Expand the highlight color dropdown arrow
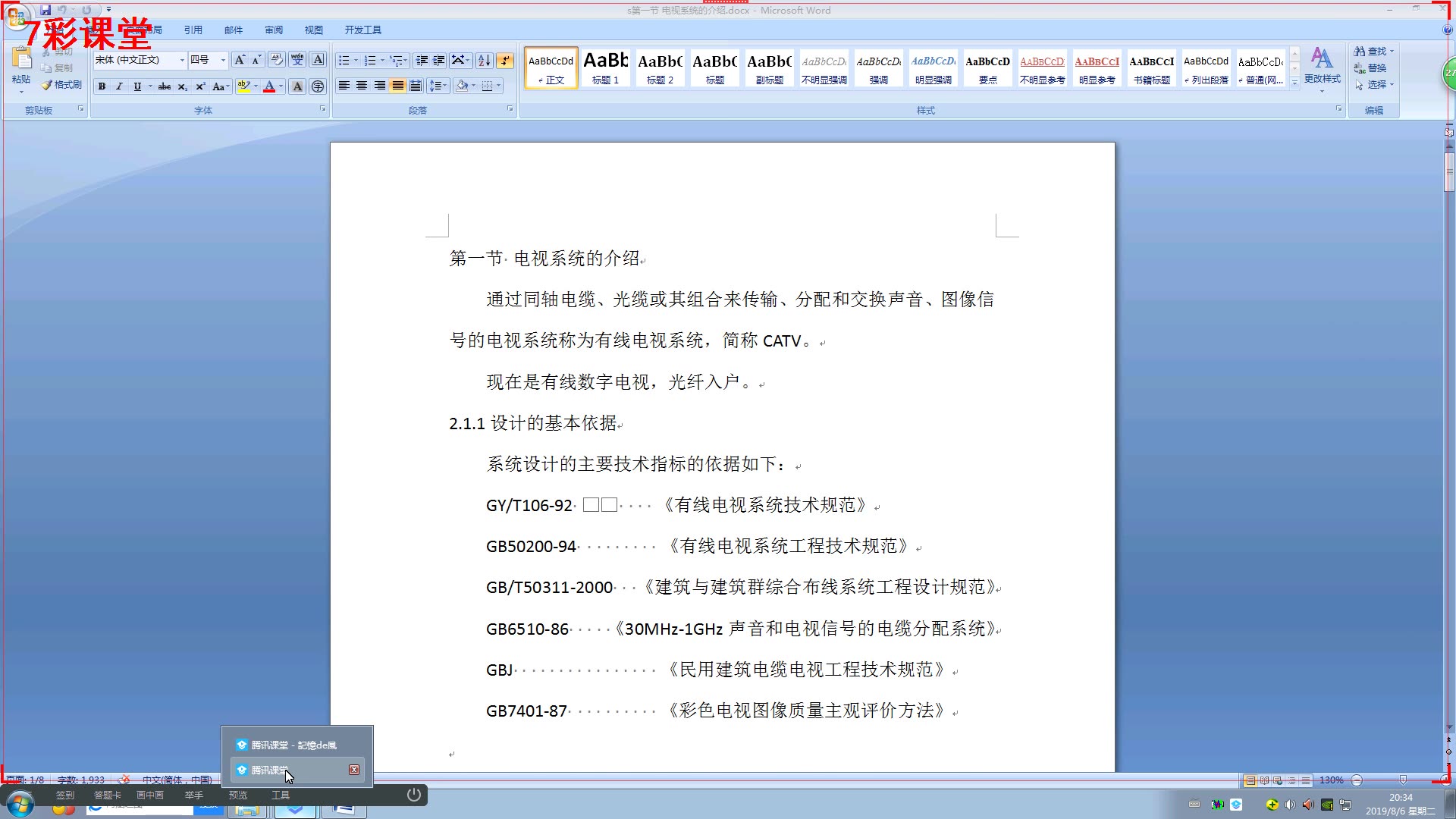1456x819 pixels. tap(256, 86)
